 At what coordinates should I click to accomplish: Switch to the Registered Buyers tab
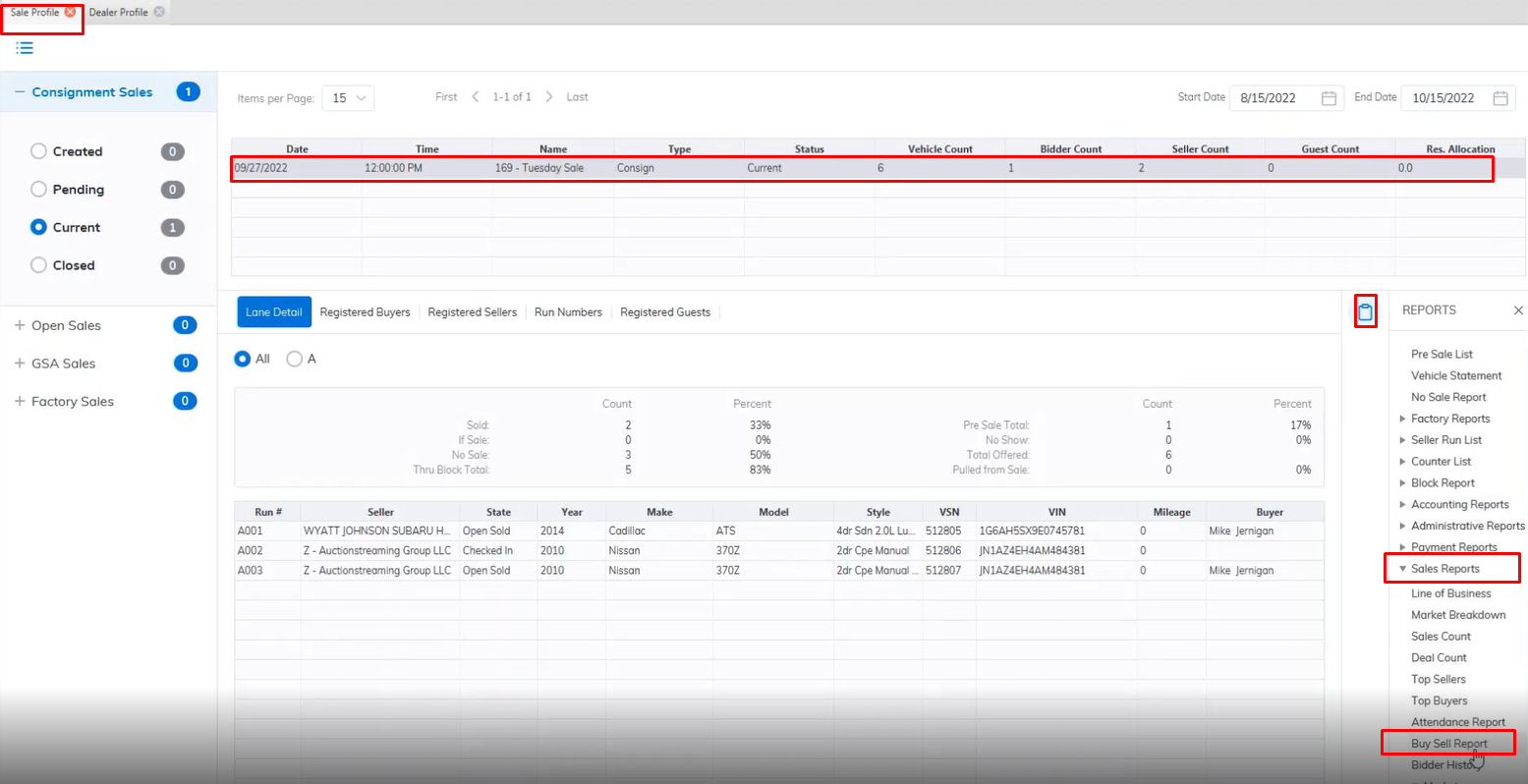(x=365, y=312)
